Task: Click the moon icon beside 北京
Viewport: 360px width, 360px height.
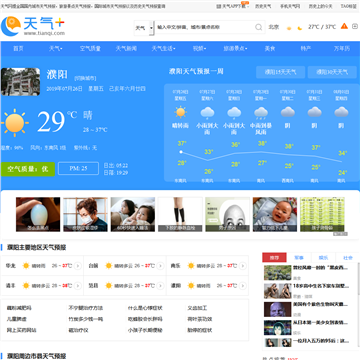Action: point(300,28)
